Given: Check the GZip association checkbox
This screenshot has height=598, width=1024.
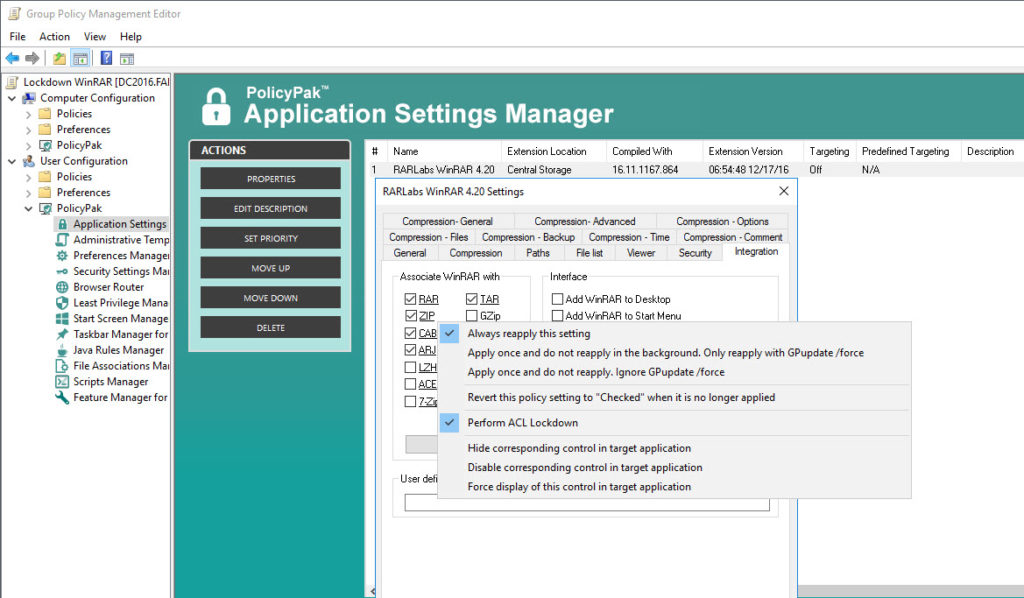Looking at the screenshot, I should point(472,316).
